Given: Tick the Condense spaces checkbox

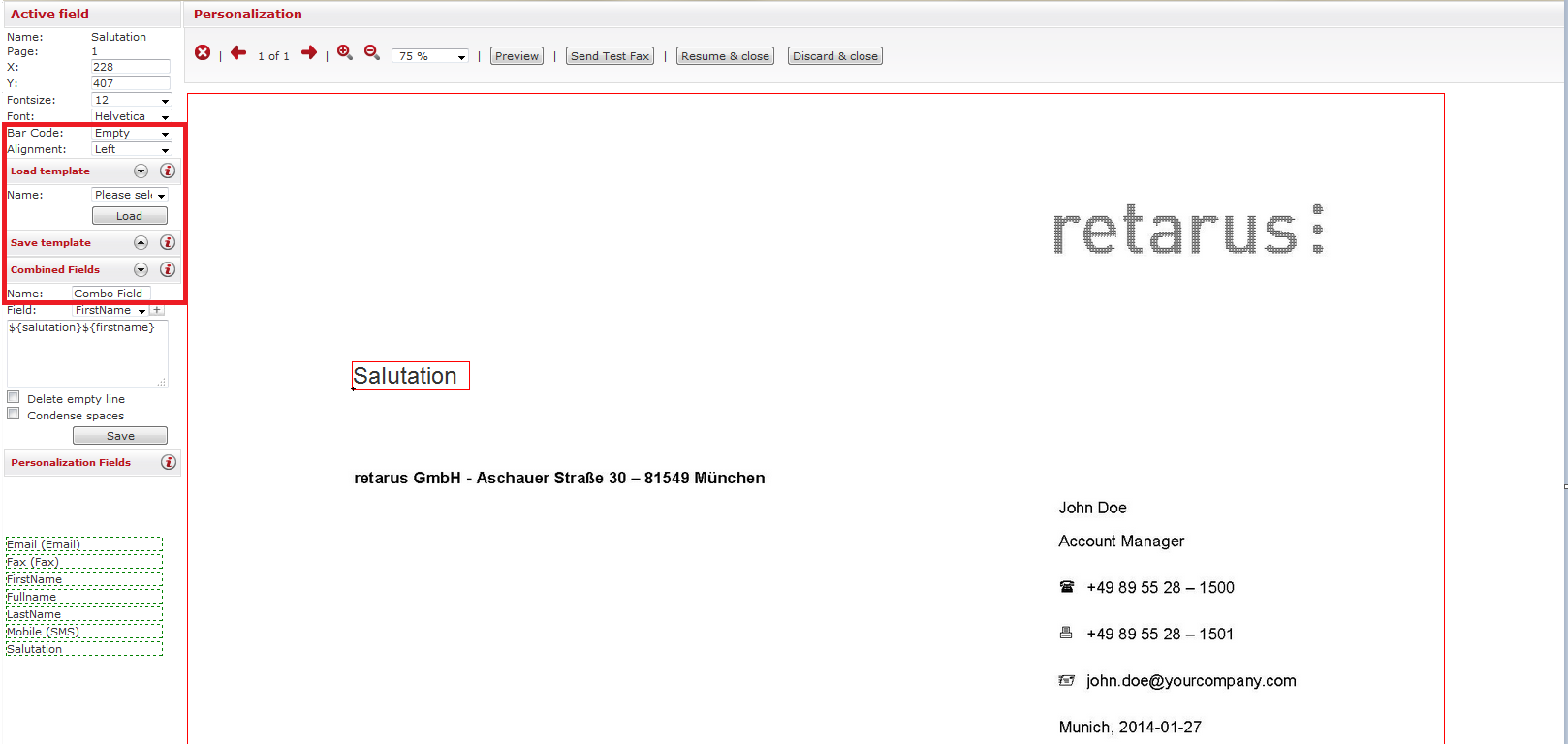Looking at the screenshot, I should click(14, 414).
